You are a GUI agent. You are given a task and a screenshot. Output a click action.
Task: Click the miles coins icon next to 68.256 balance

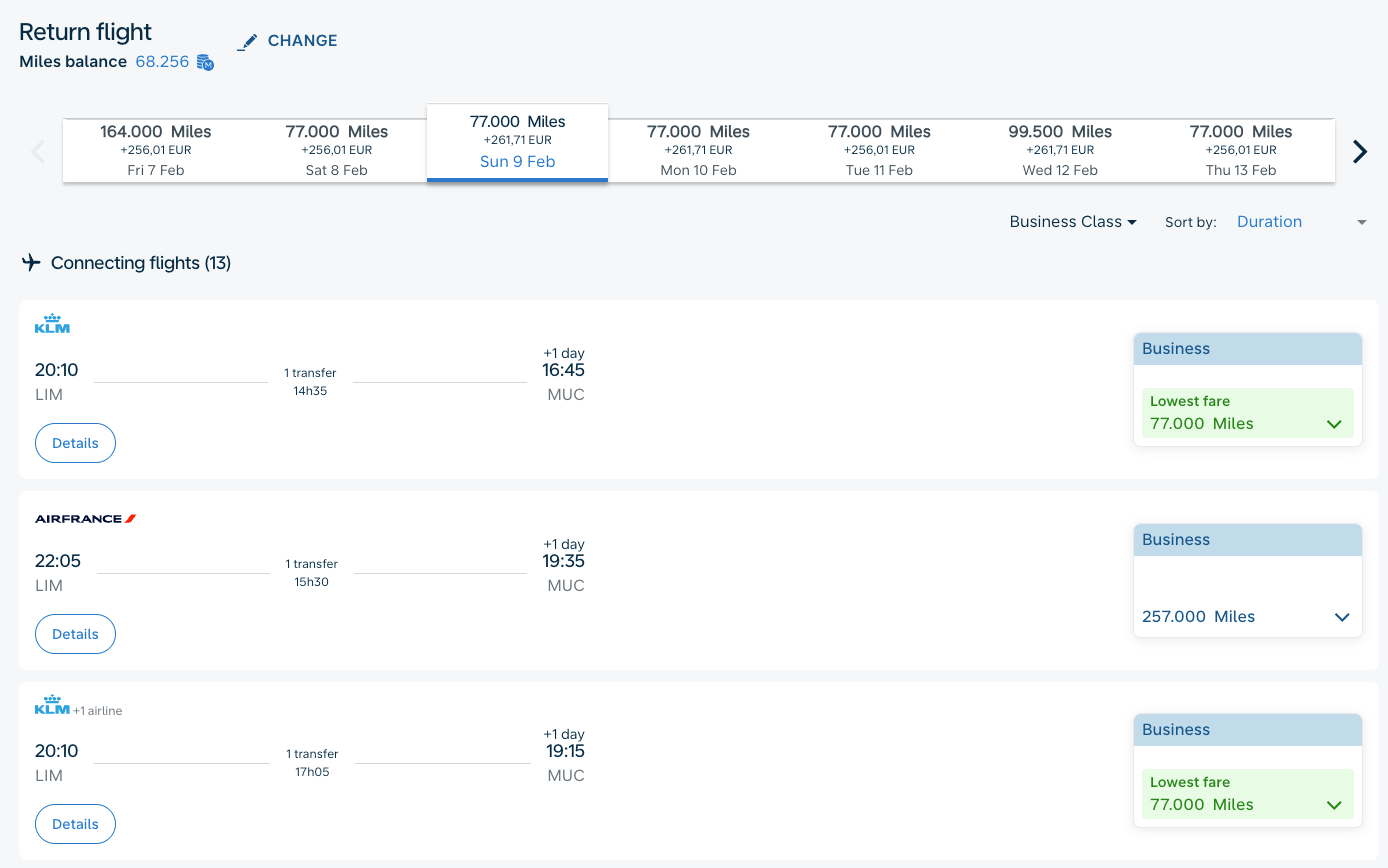[x=205, y=62]
